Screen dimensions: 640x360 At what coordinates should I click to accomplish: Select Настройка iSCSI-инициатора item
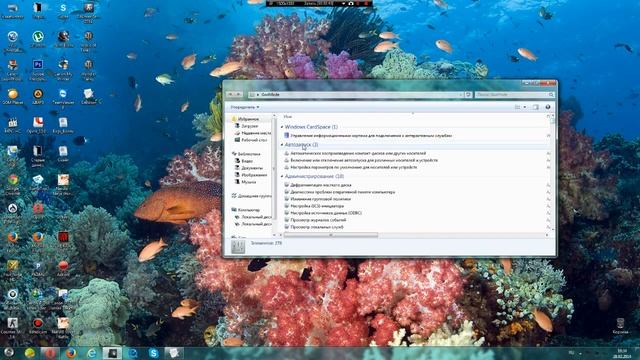tap(314, 206)
